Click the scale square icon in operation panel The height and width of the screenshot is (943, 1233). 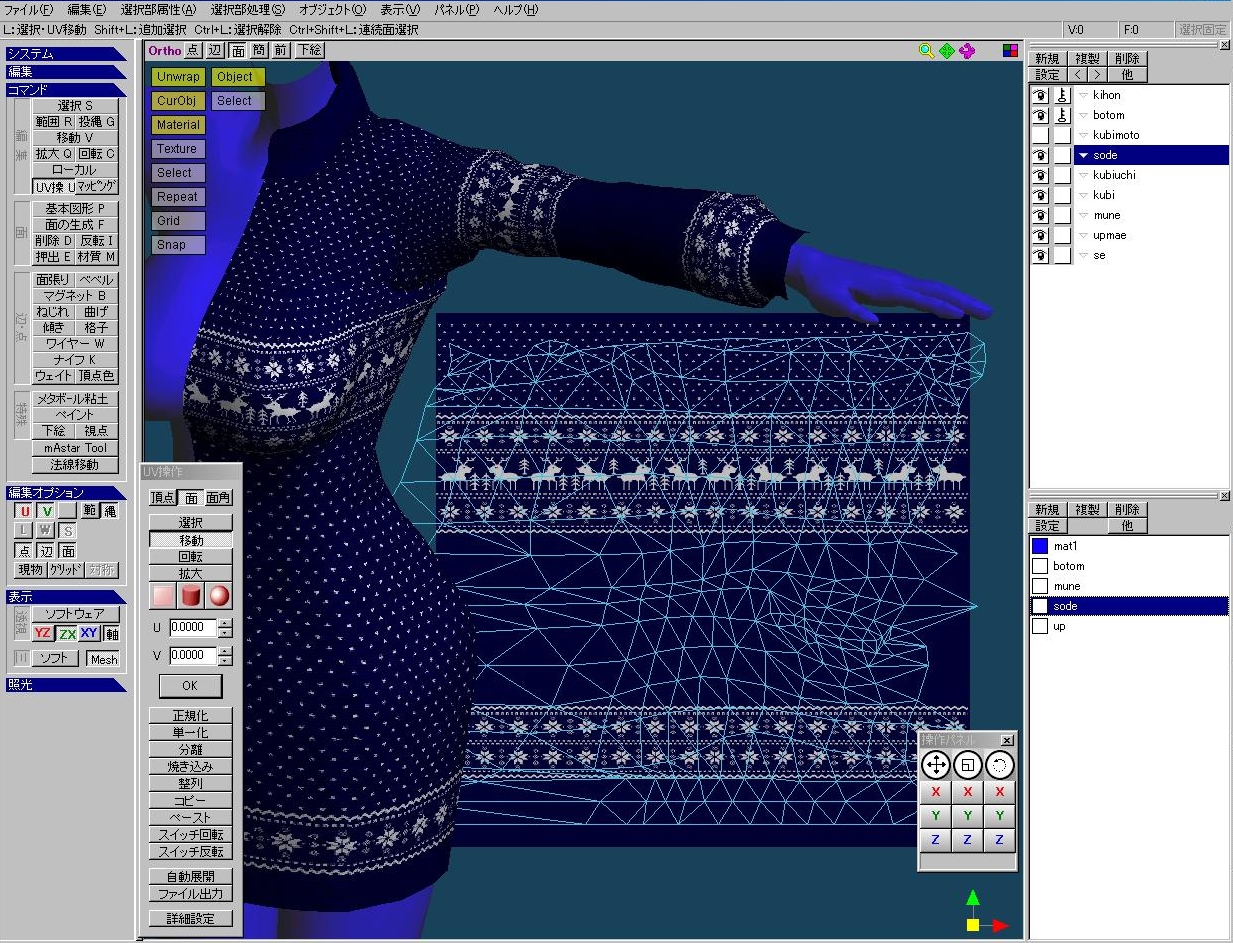pyautogui.click(x=967, y=766)
